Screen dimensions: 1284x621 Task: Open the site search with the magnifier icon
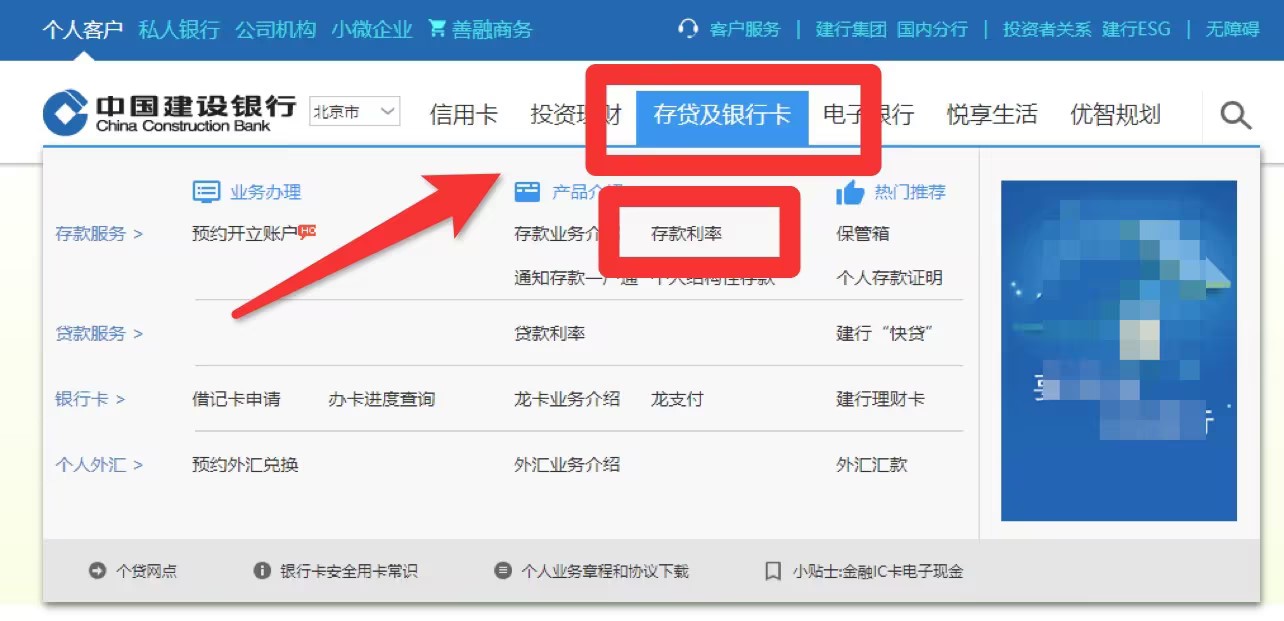click(1234, 115)
